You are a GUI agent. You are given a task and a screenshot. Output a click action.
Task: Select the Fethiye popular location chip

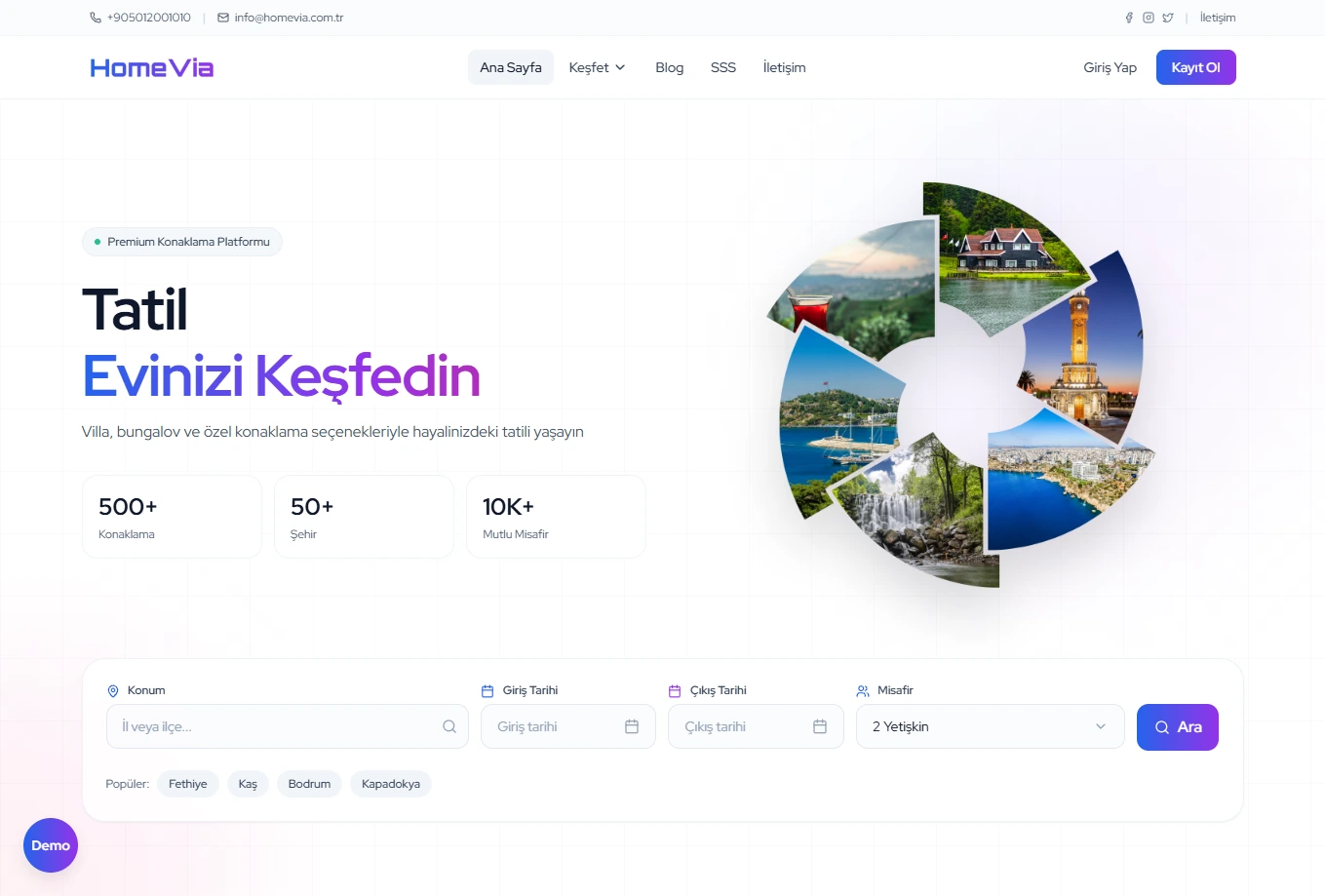[x=187, y=784]
